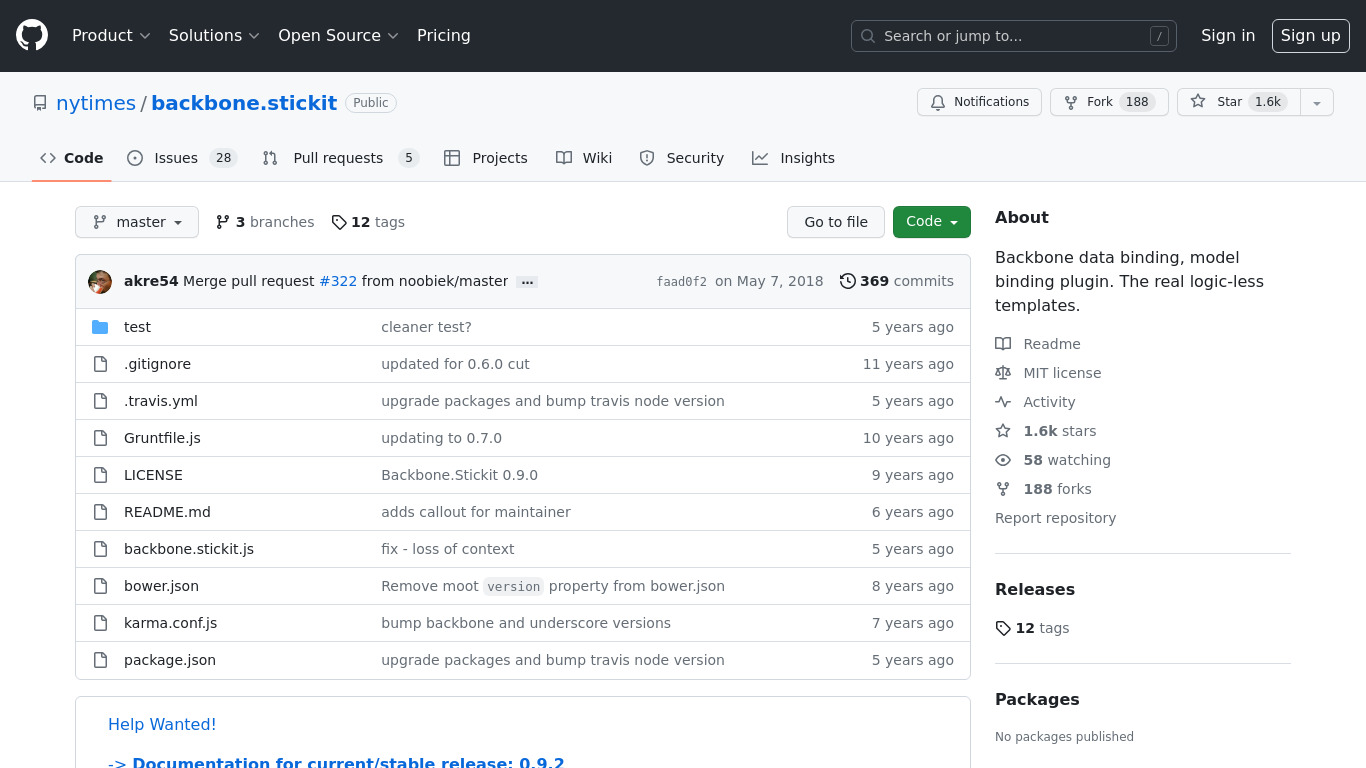Open commit 'fix - loss of context'
This screenshot has height=768, width=1366.
447,549
